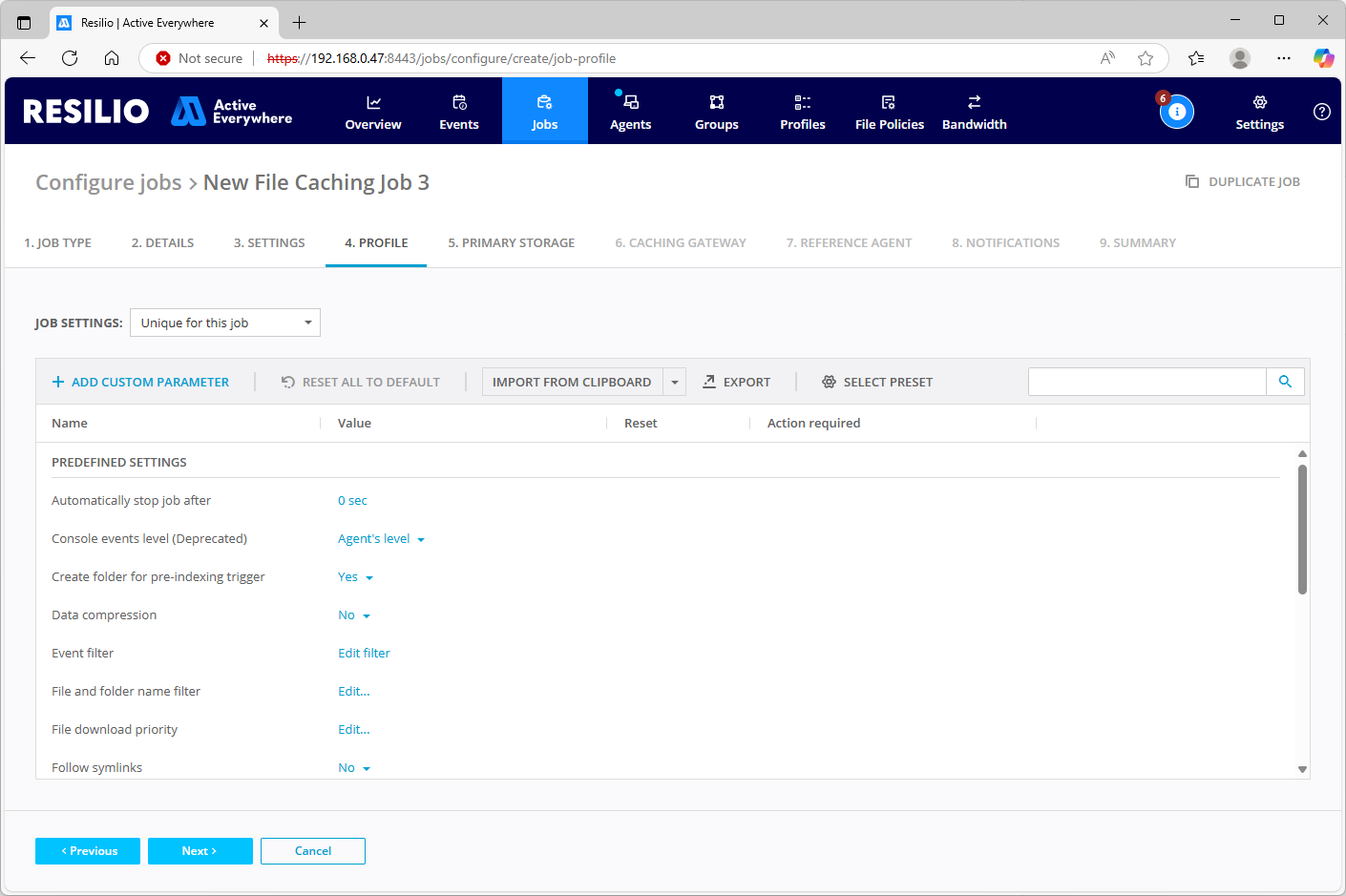Expand the 'Console events level' dropdown
The width and height of the screenshot is (1346, 896).
click(x=381, y=538)
